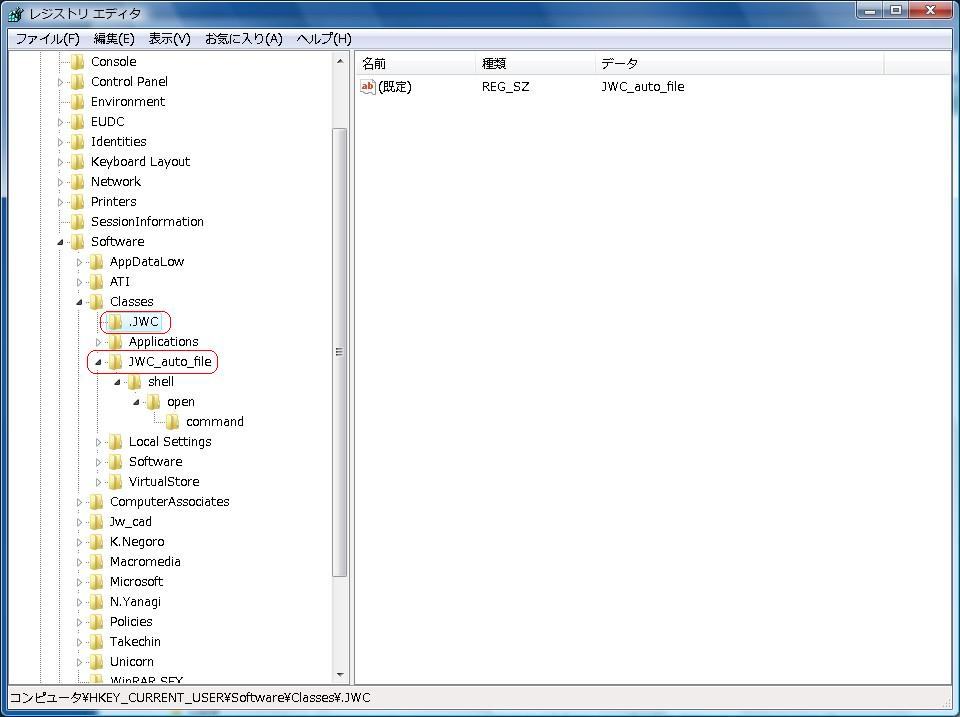Click the Jw_cad folder icon
960x717 pixels.
(97, 522)
